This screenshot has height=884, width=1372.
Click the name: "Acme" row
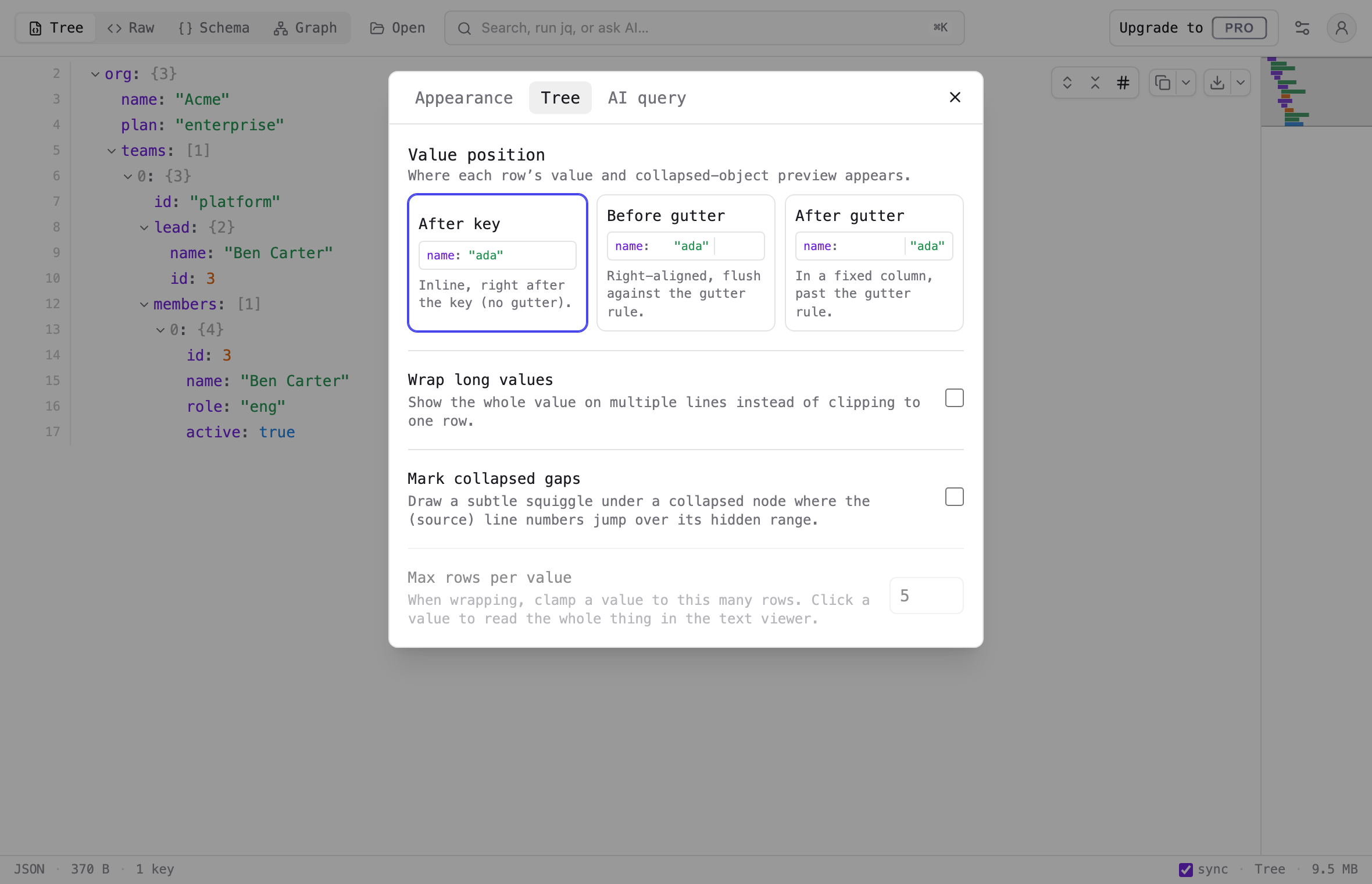[x=175, y=99]
